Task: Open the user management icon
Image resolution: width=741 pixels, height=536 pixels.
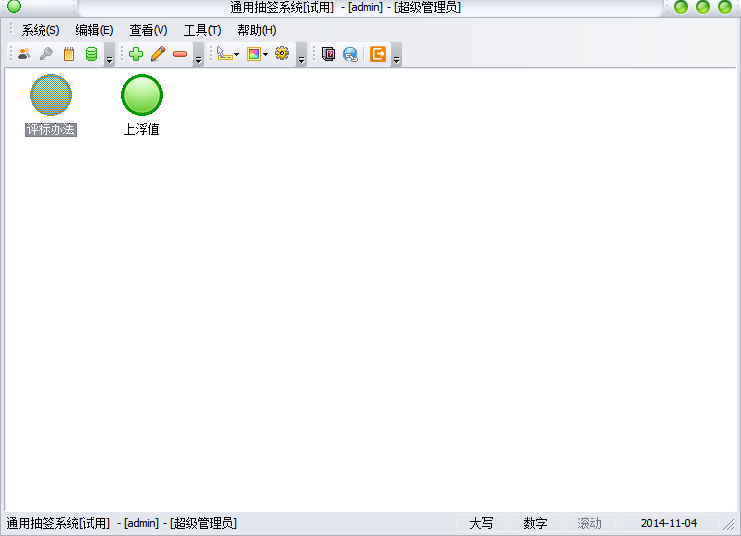Action: (24, 54)
